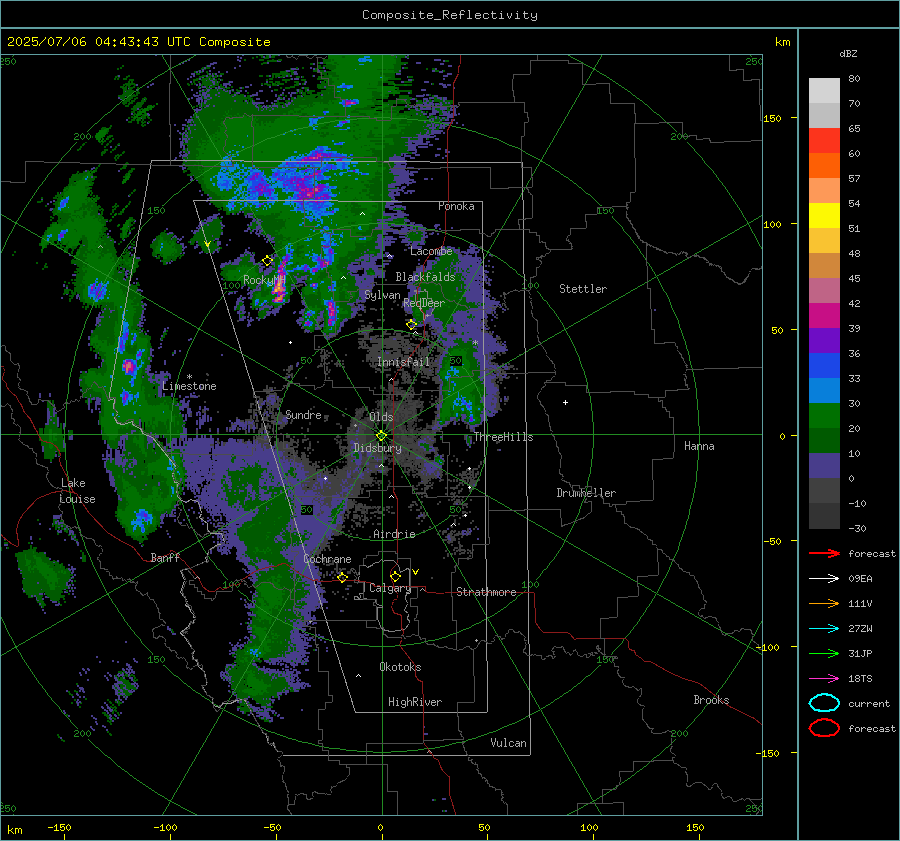Select the magenta 18TS arrow icon
The height and width of the screenshot is (841, 900).
(824, 679)
